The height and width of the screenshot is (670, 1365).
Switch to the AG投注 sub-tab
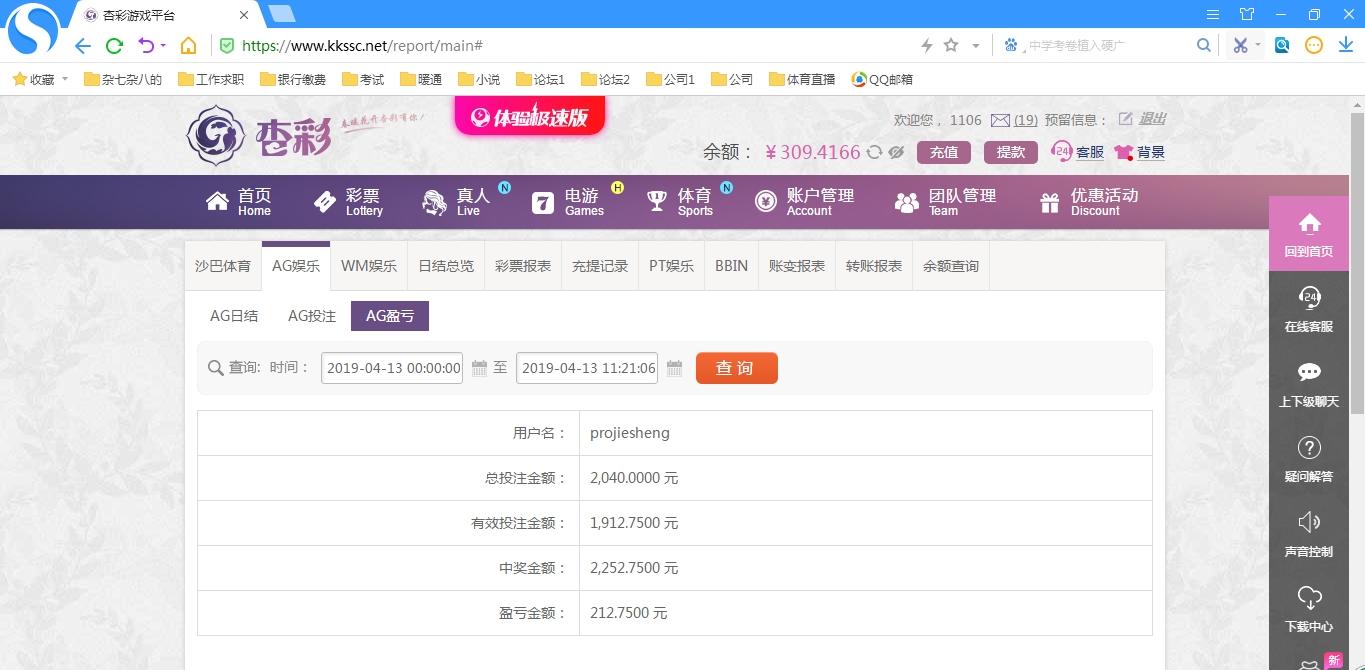312,316
